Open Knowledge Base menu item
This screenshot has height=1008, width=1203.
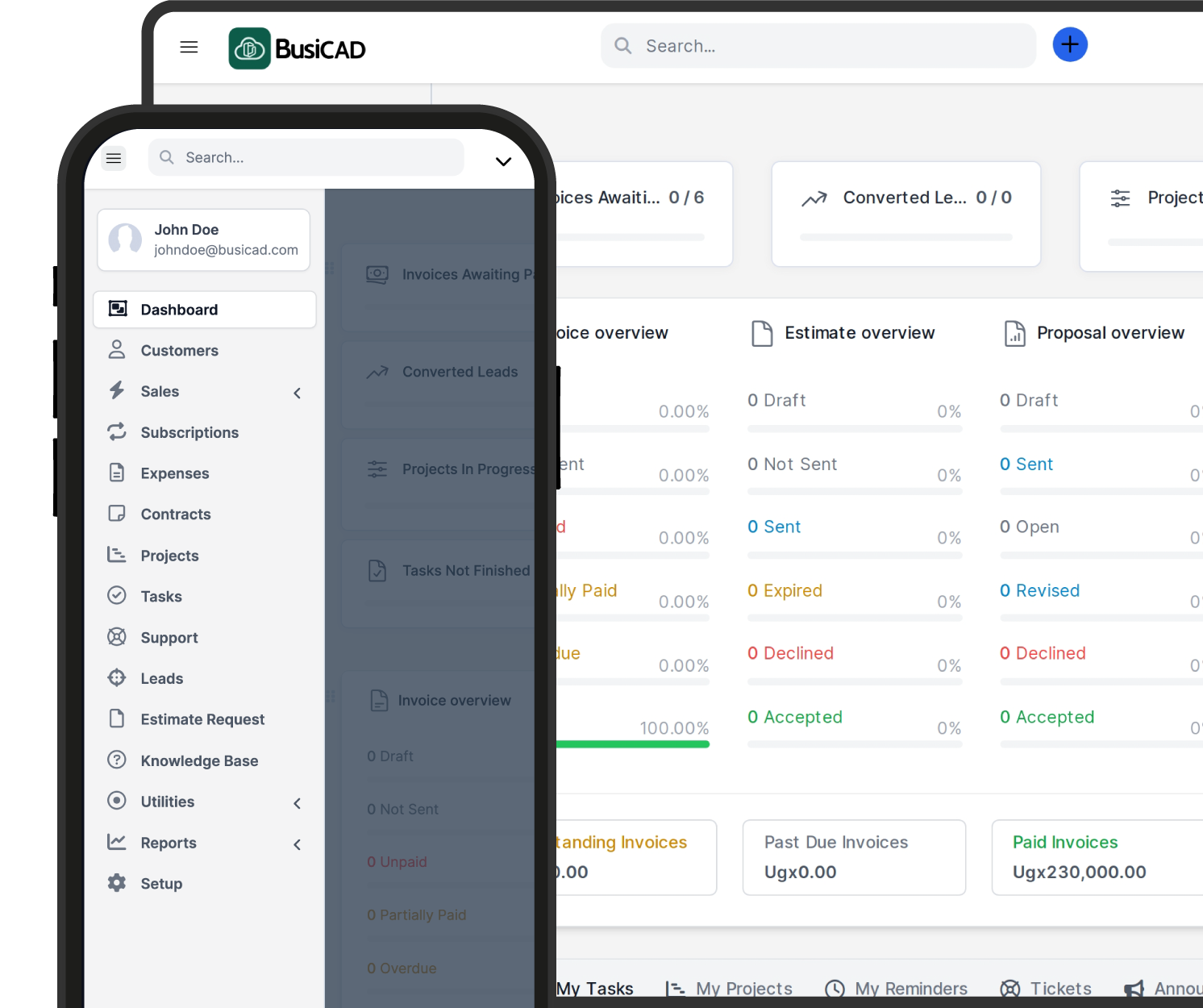point(205,760)
